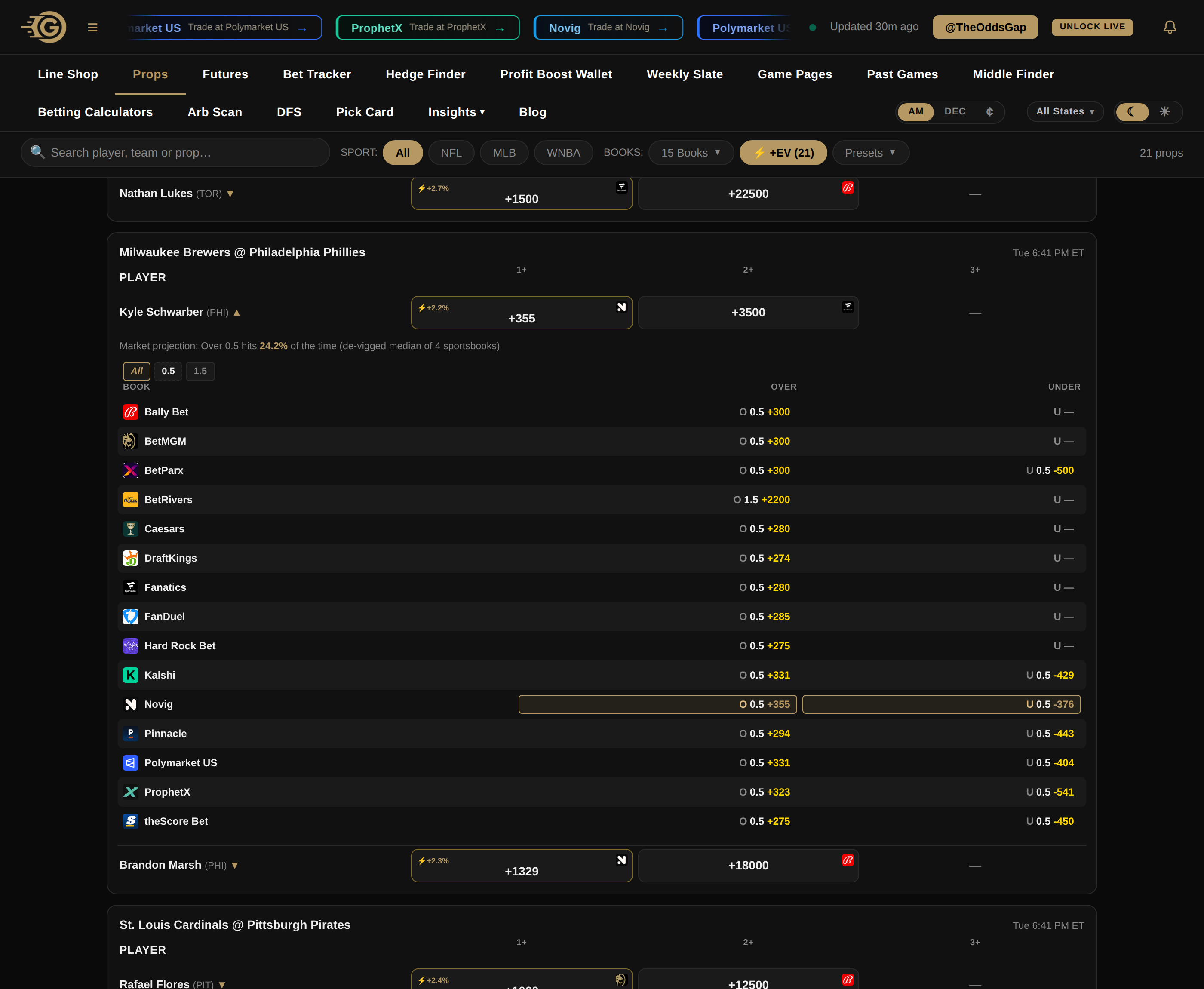Select the 0.5 line filter chip
The image size is (1204, 989).
point(168,372)
